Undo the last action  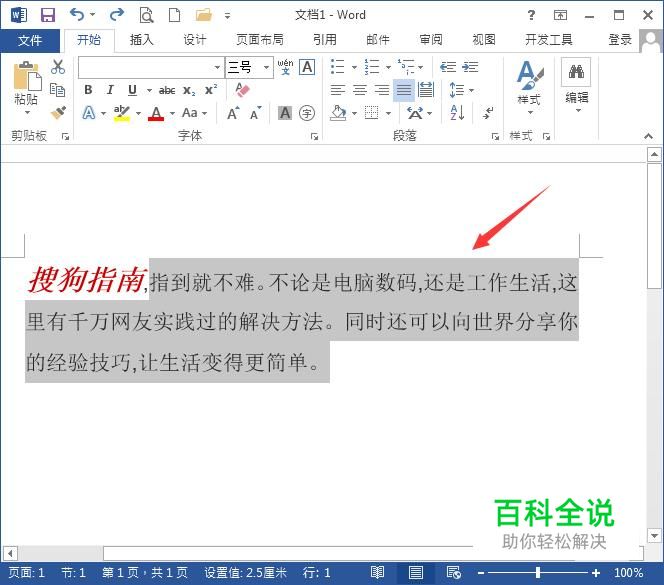coord(77,15)
